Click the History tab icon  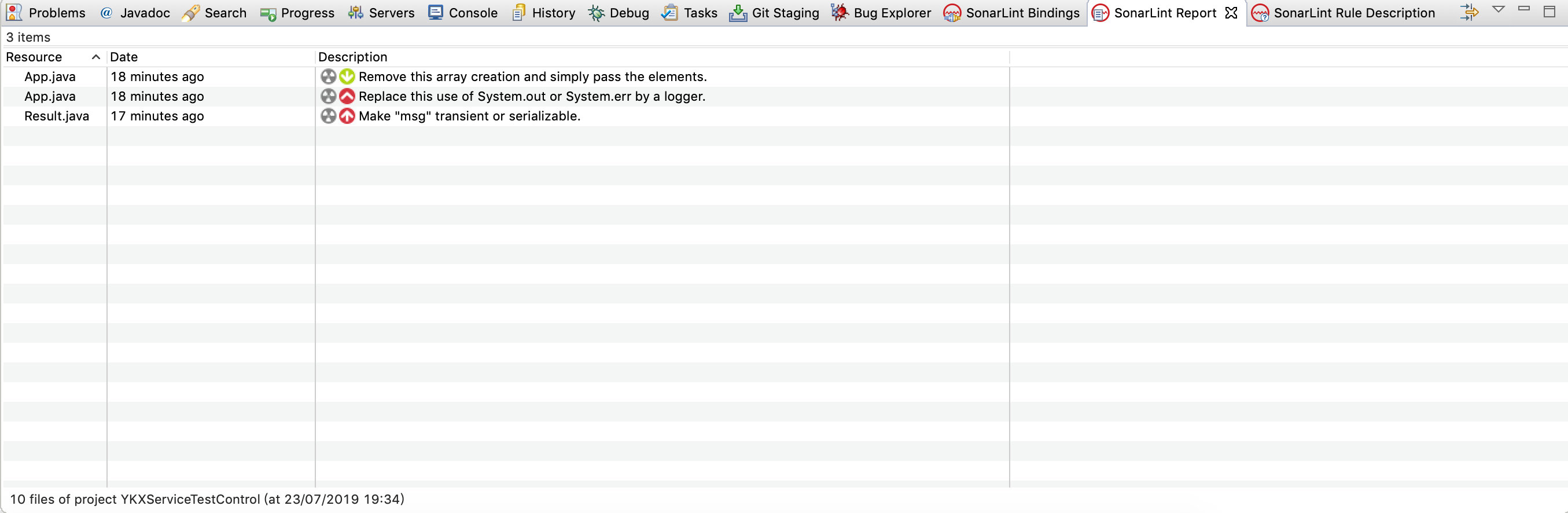coord(518,13)
